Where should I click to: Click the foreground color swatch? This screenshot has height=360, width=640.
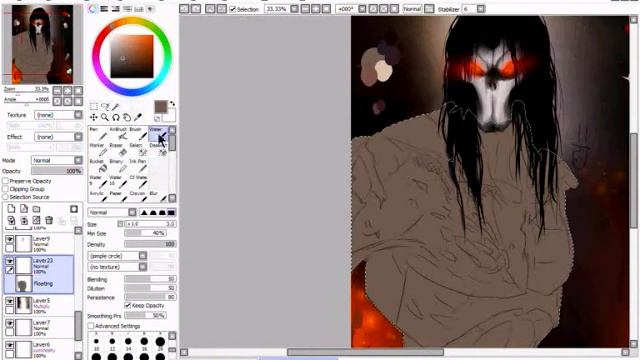[x=161, y=107]
